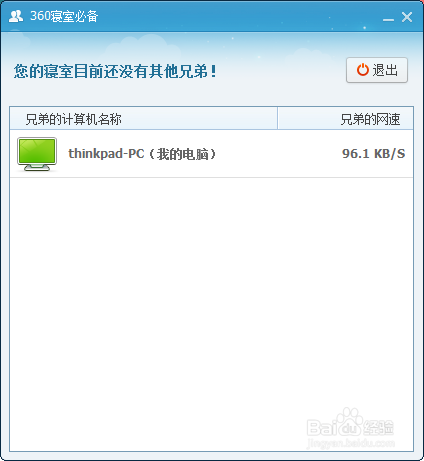Select the thinkpad-PC（我的电脑）row name
The height and width of the screenshot is (461, 424).
point(142,154)
